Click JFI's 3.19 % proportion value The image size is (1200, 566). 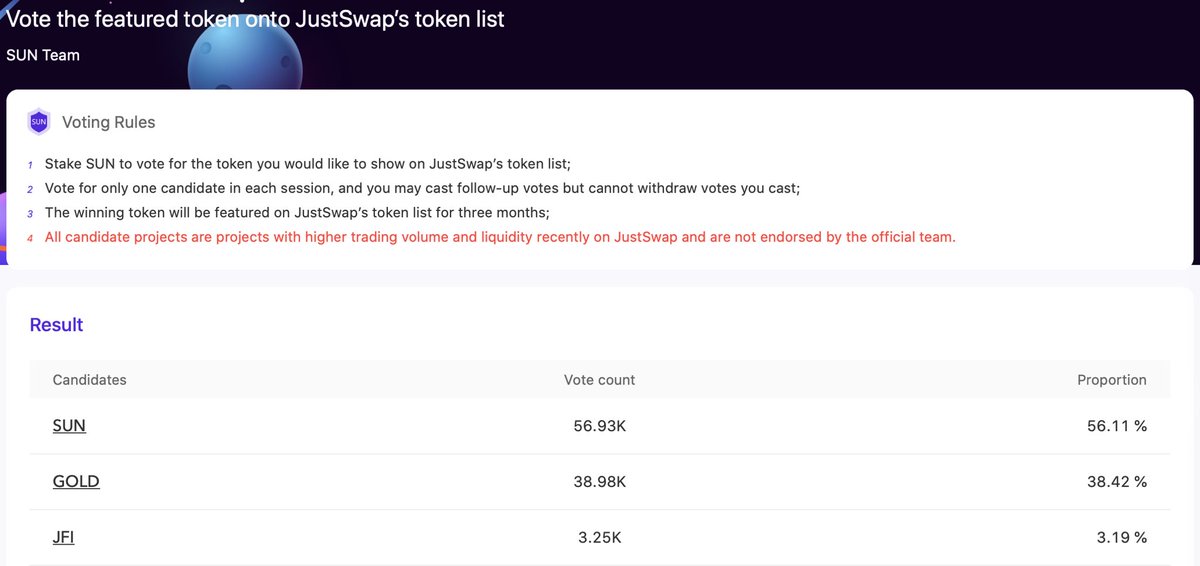tap(1122, 538)
